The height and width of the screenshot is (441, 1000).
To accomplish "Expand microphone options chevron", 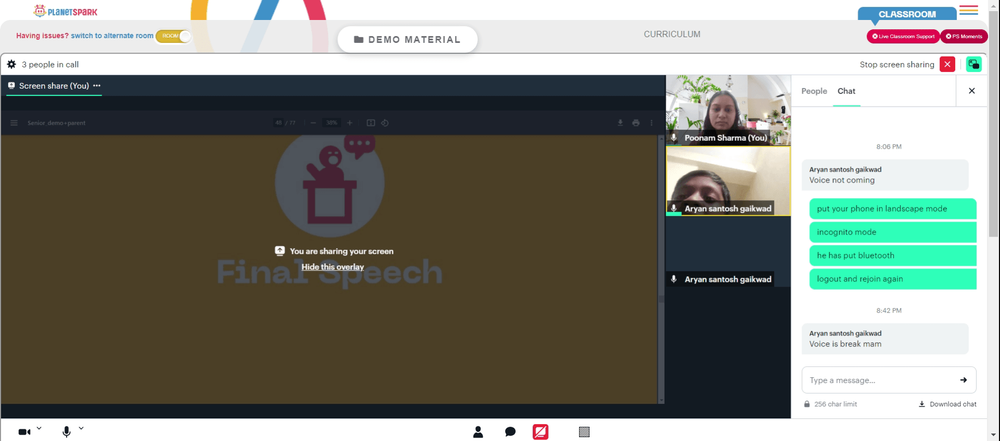I will coord(81,428).
